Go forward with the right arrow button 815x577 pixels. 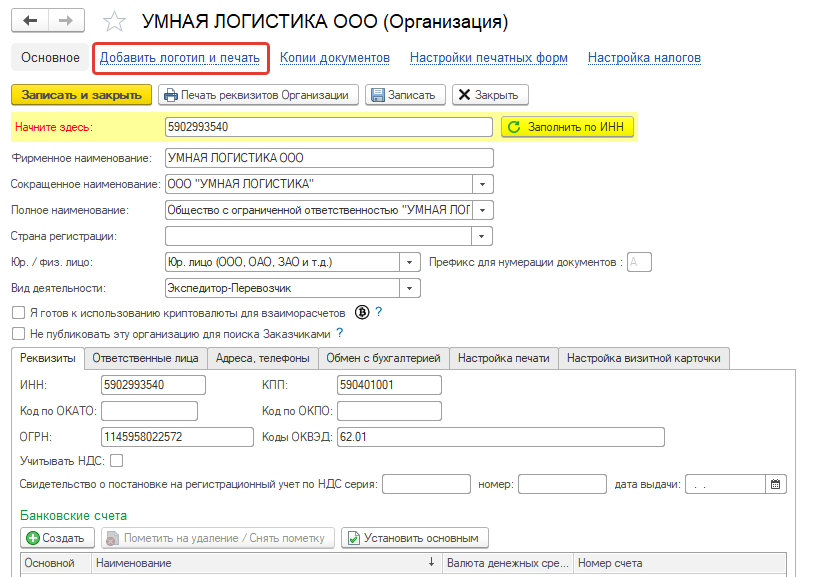click(x=66, y=21)
